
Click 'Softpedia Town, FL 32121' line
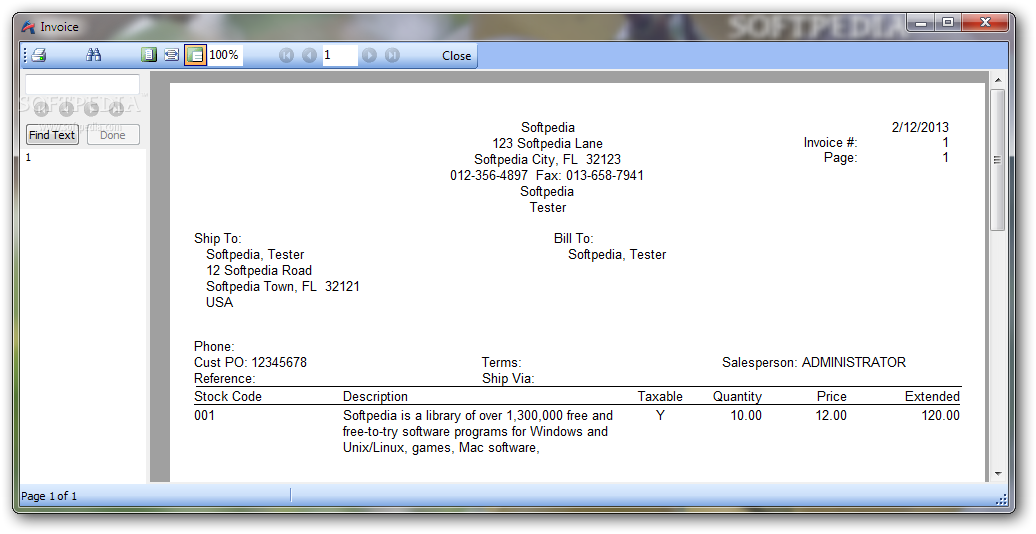(x=283, y=286)
